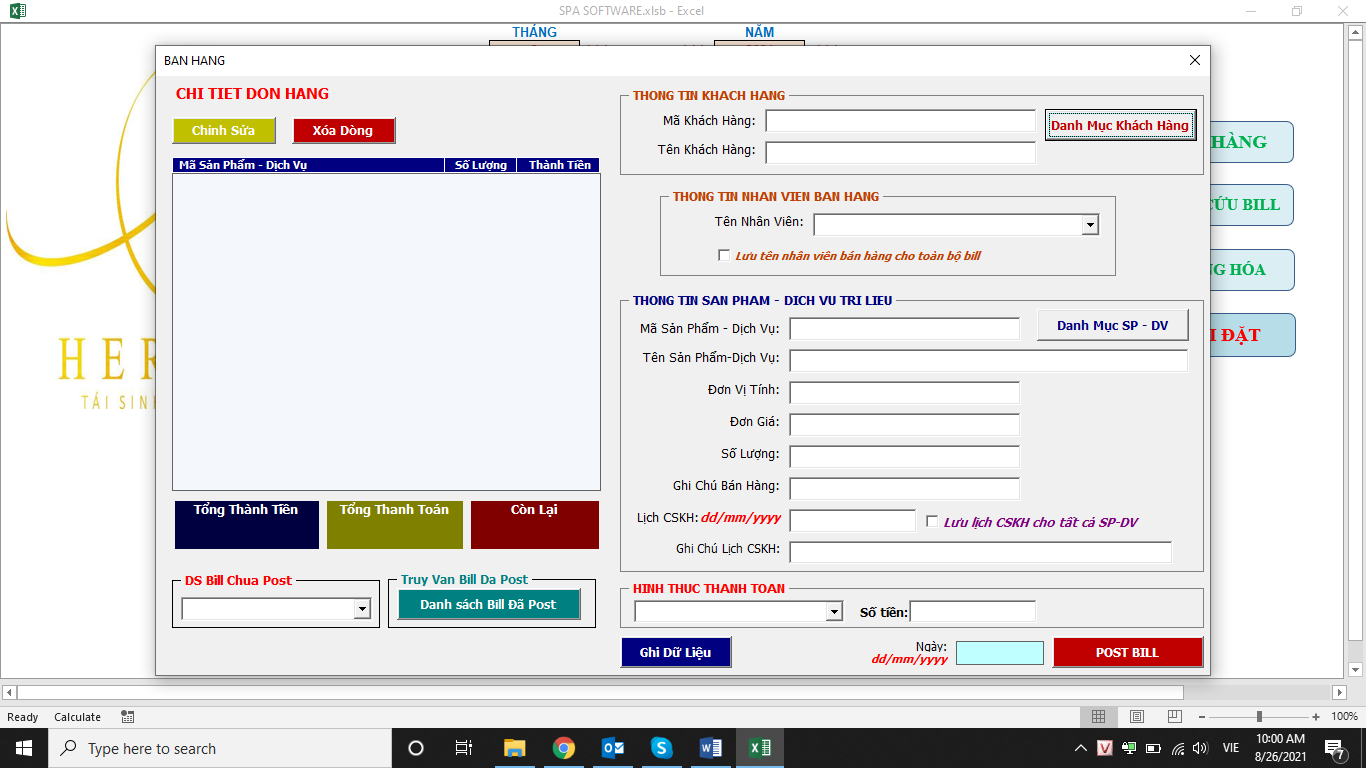Select Page Break Preview view icon
Screen dimensions: 1366x768
coord(1175,716)
